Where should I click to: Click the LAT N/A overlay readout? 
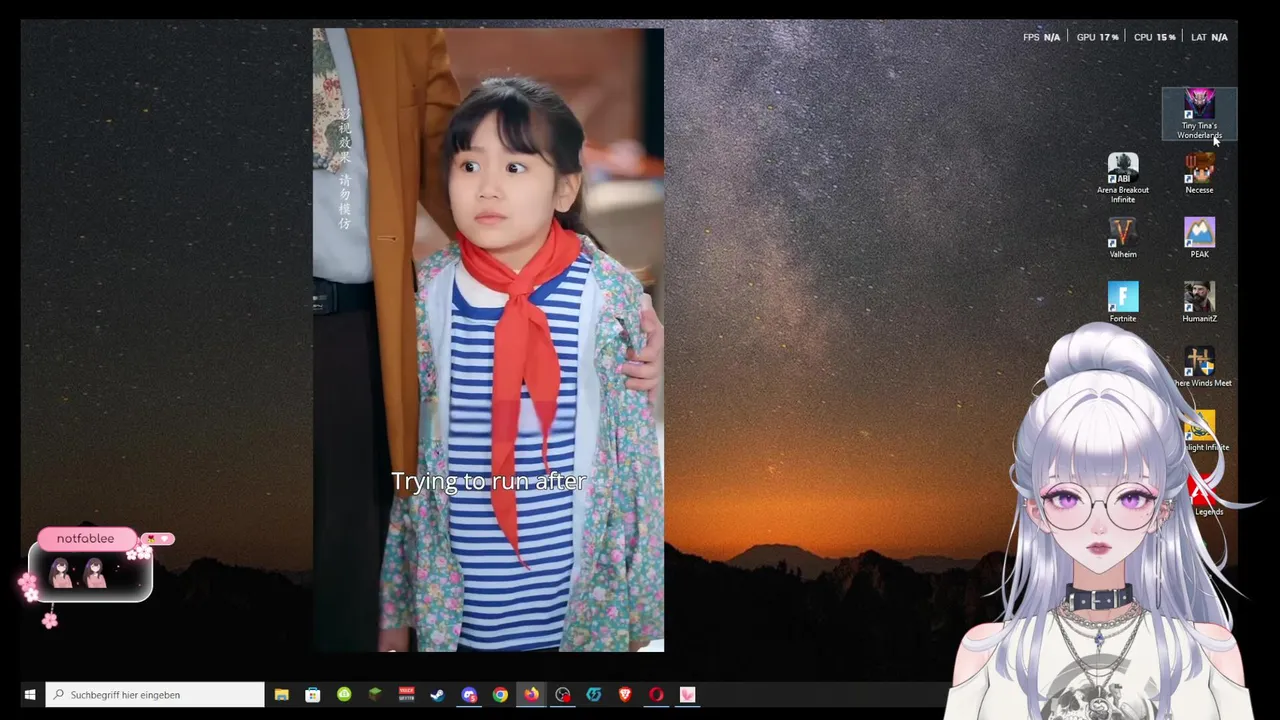pyautogui.click(x=1209, y=37)
